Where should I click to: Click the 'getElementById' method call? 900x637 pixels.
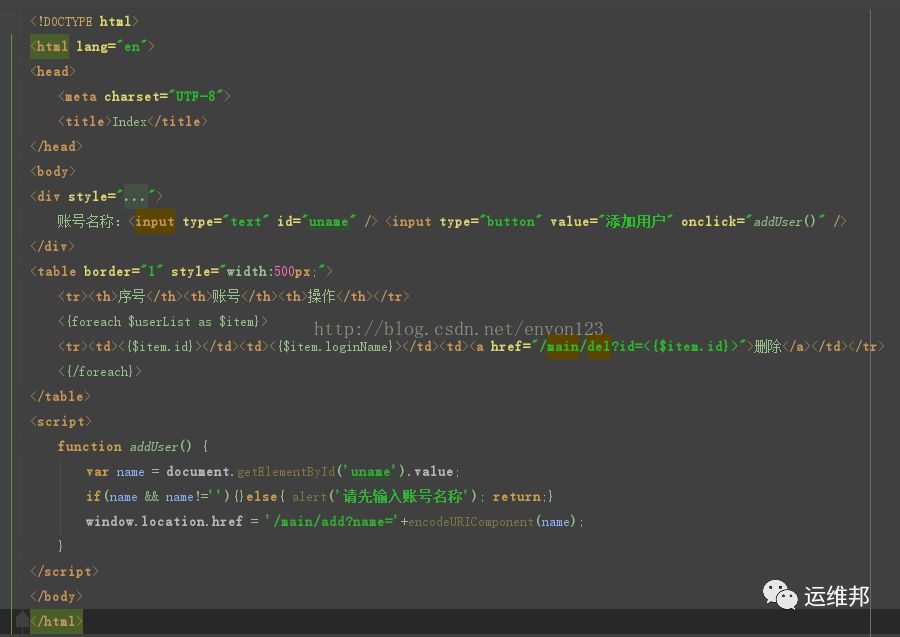pos(286,472)
